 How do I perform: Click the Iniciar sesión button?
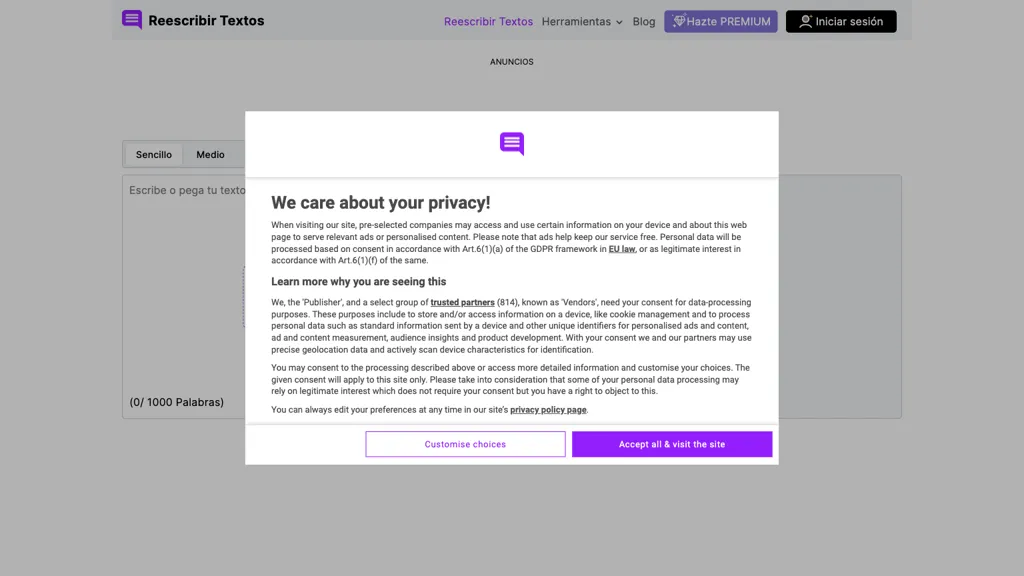click(x=840, y=20)
